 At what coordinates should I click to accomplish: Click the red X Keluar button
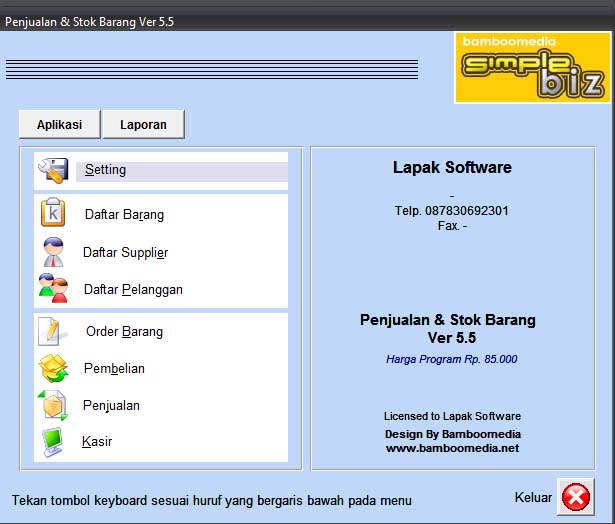[x=576, y=497]
